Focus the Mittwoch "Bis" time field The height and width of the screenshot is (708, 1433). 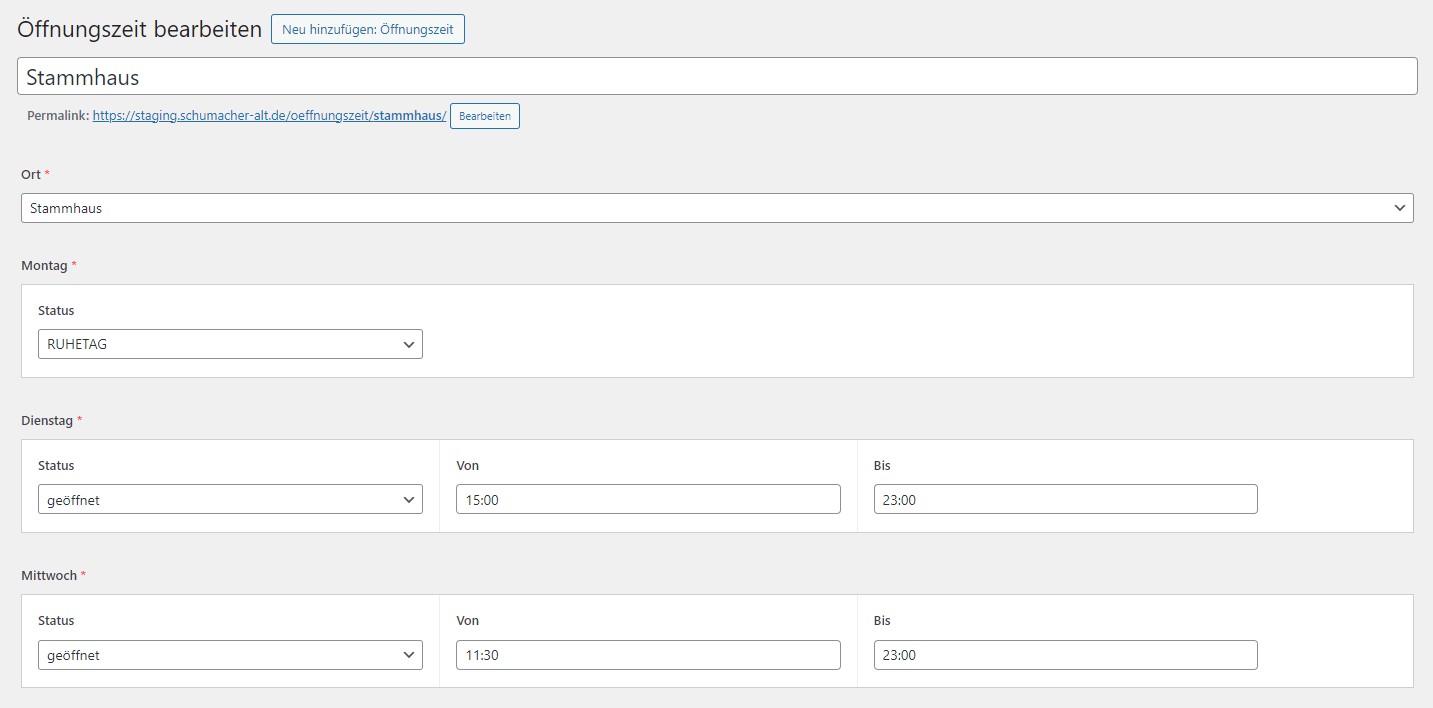tap(1064, 655)
